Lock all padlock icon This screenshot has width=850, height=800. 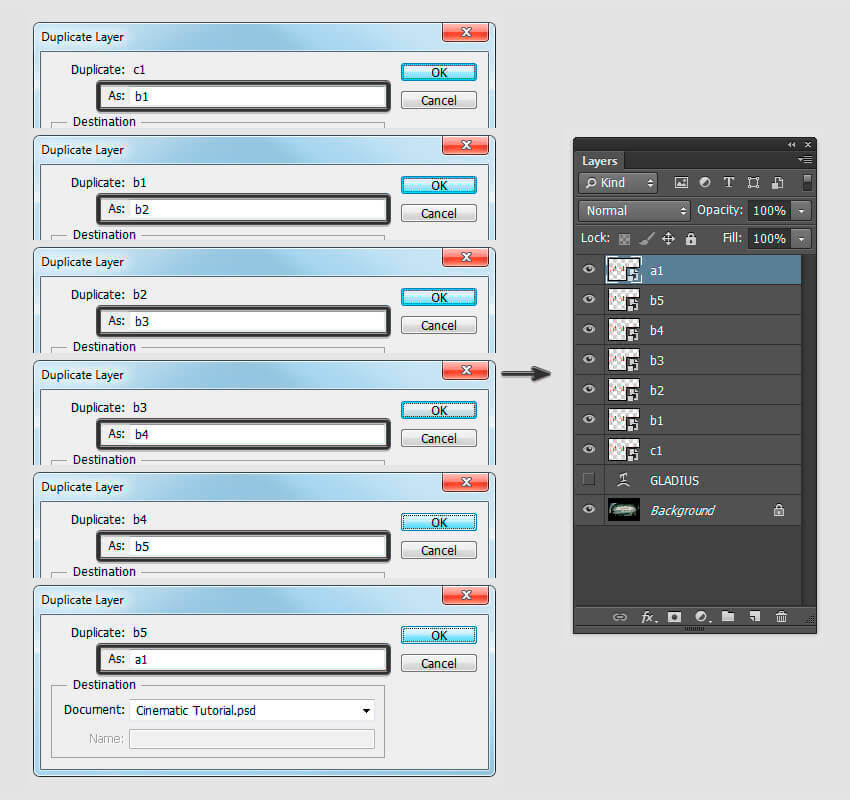pyautogui.click(x=691, y=238)
